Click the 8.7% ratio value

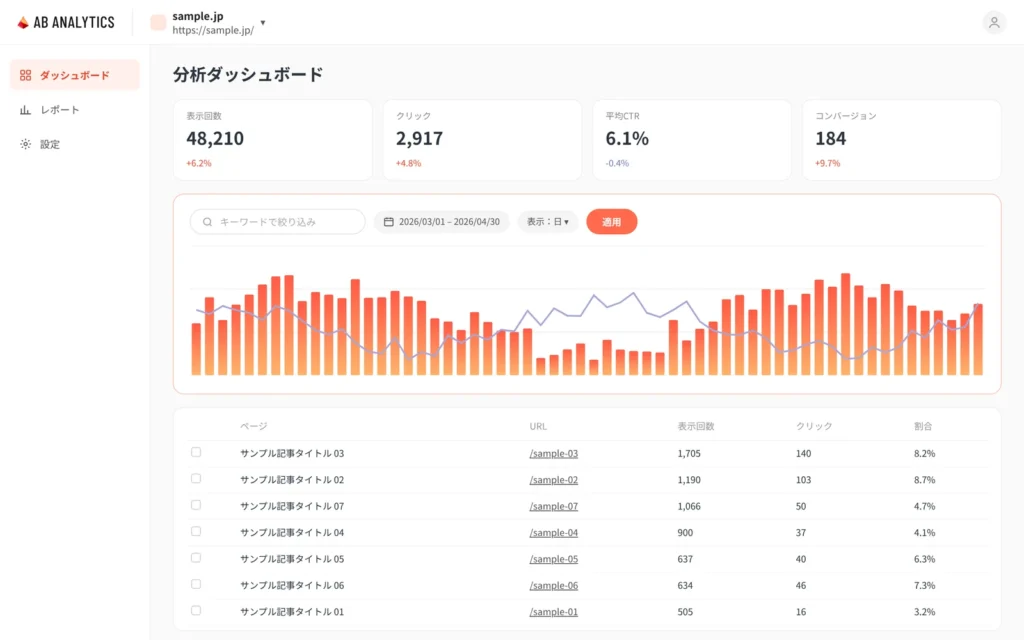pyautogui.click(x=925, y=480)
